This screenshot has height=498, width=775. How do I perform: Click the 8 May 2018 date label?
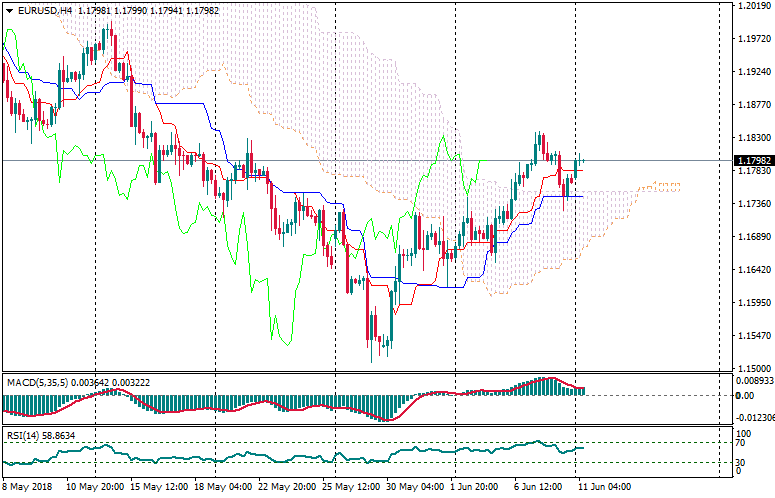tap(25, 486)
